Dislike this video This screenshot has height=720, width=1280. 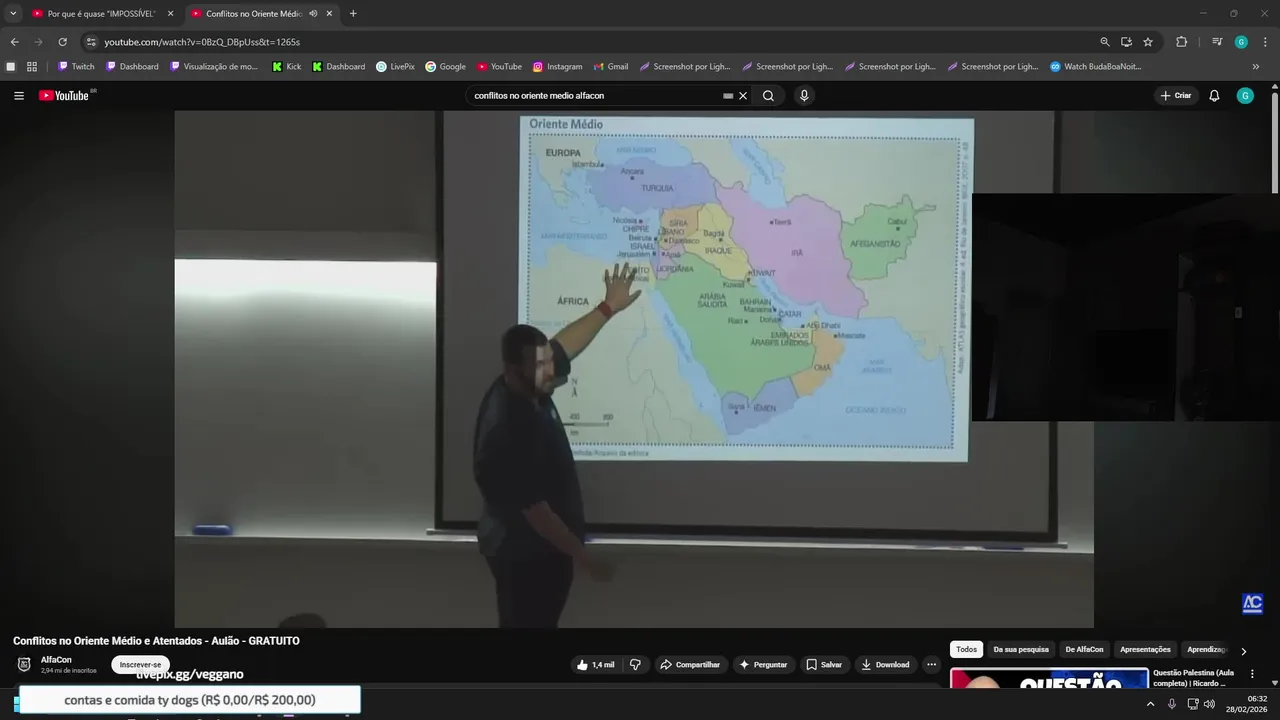coord(635,665)
